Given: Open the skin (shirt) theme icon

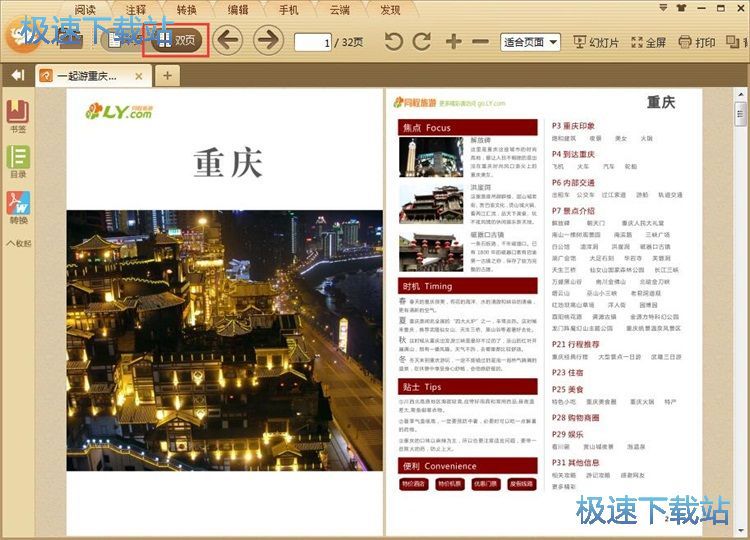Looking at the screenshot, I should point(682,8).
